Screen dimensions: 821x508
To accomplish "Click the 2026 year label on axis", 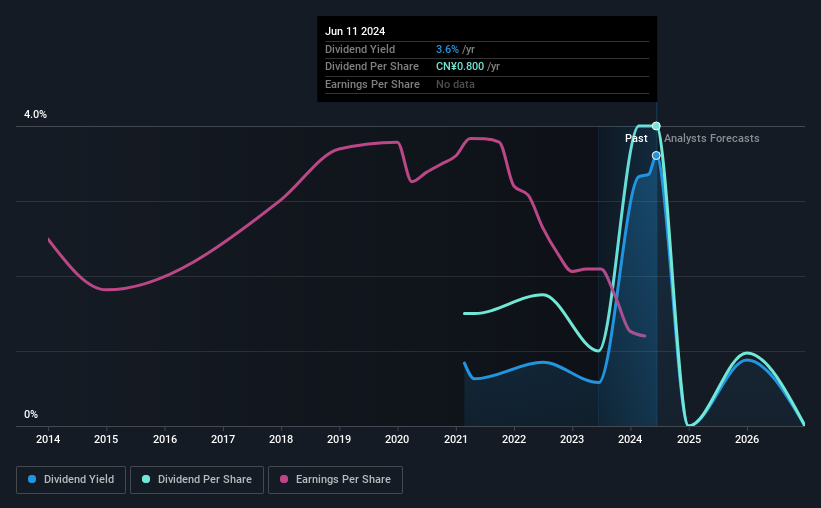I will coord(747,439).
